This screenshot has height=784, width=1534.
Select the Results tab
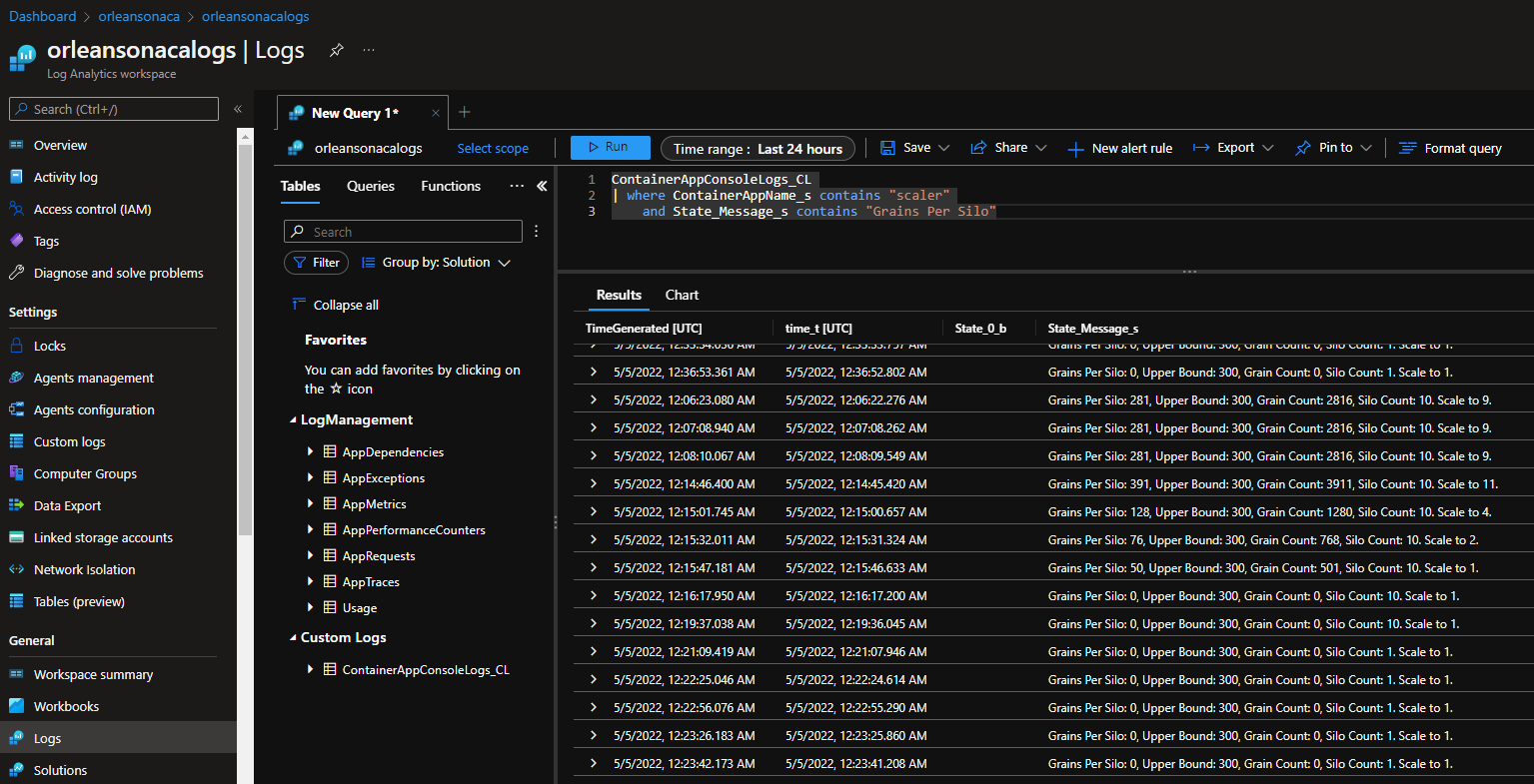(619, 295)
